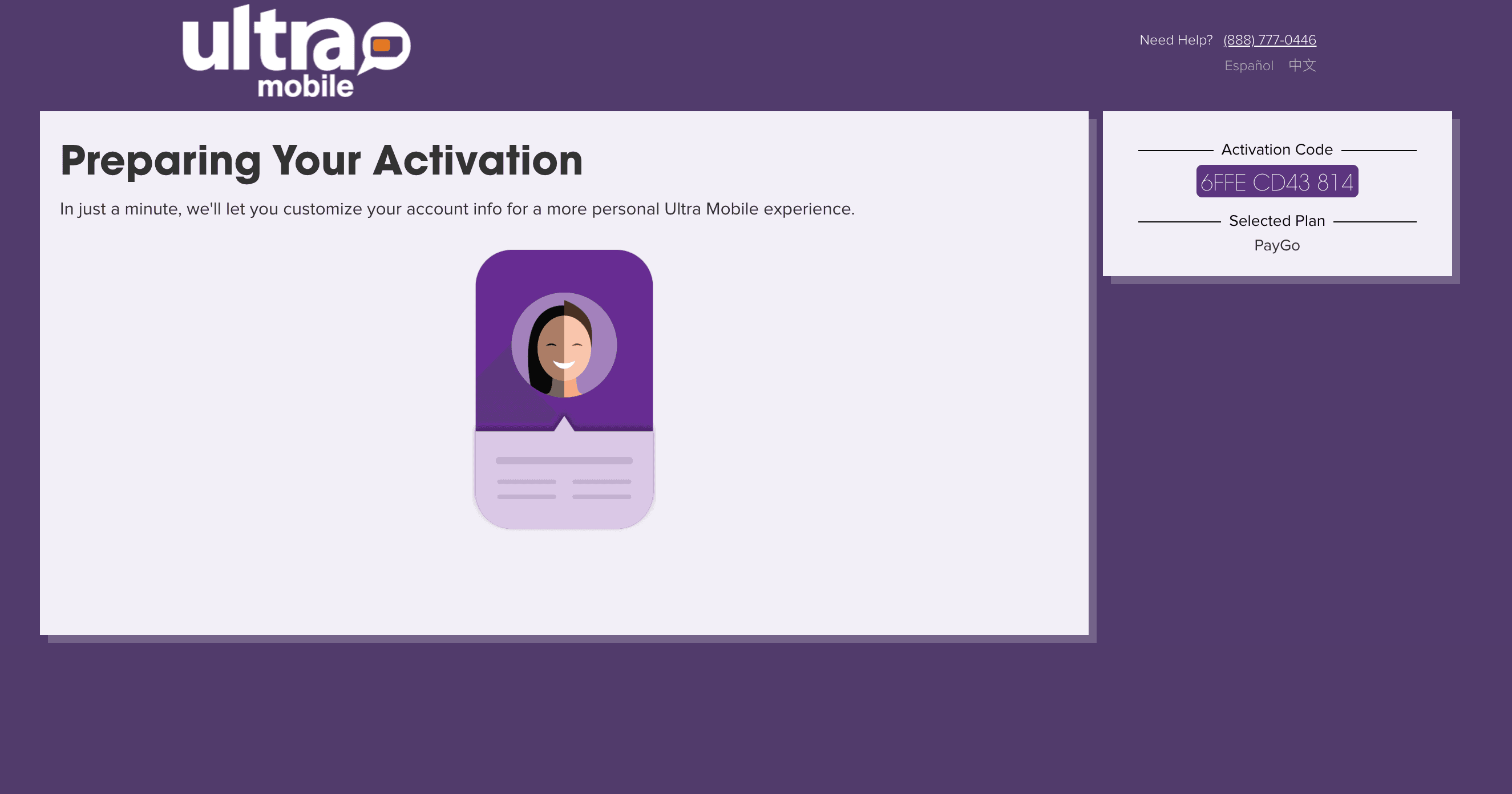
Task: Click the Need Help? label
Action: pyautogui.click(x=1176, y=40)
